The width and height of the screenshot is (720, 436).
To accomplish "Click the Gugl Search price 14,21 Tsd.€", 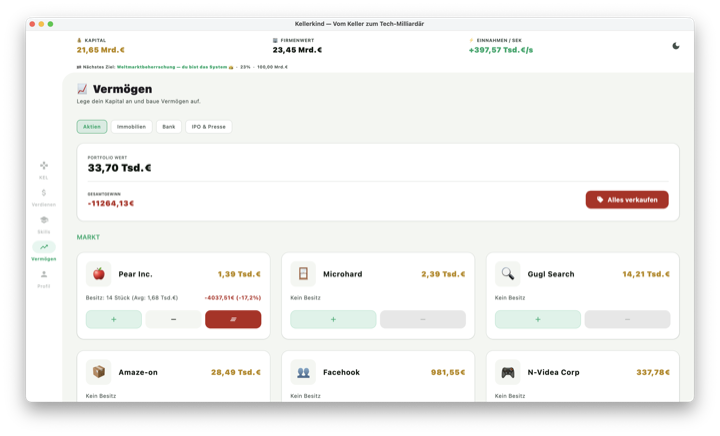I will [646, 274].
